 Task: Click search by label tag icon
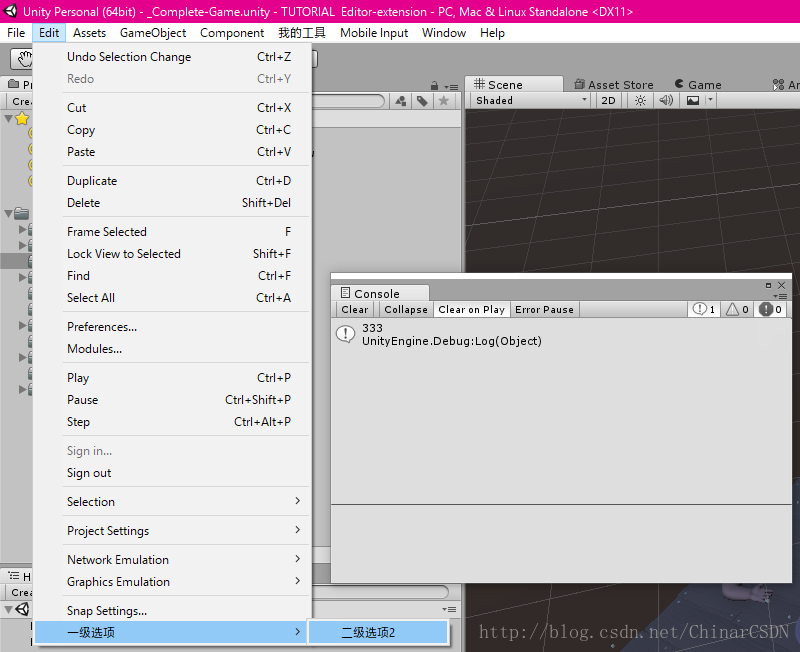(x=422, y=101)
